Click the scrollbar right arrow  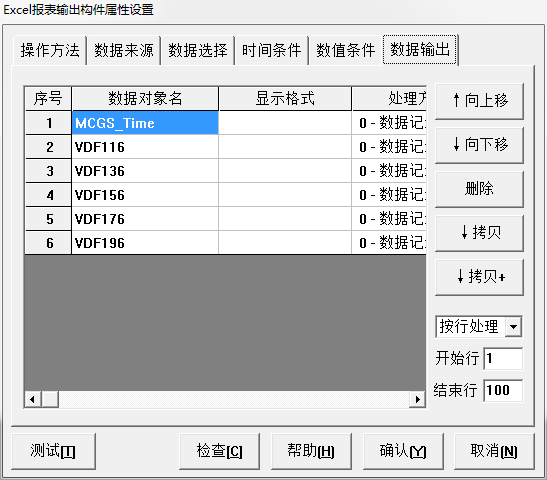coord(417,399)
